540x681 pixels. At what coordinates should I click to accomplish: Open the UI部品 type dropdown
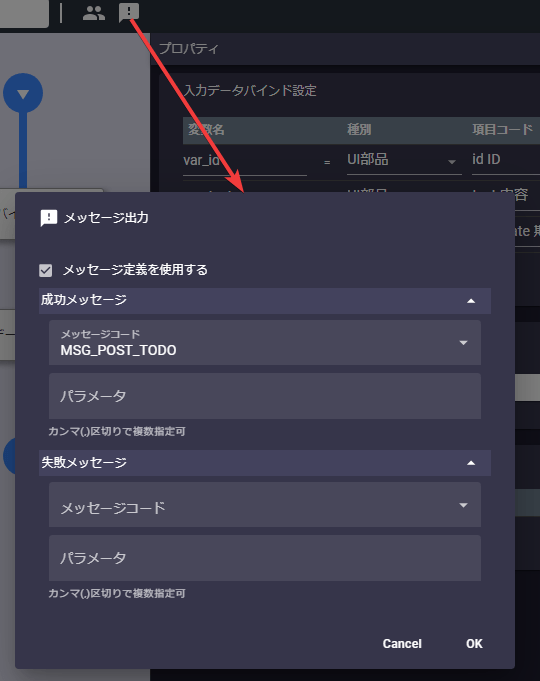[404, 160]
